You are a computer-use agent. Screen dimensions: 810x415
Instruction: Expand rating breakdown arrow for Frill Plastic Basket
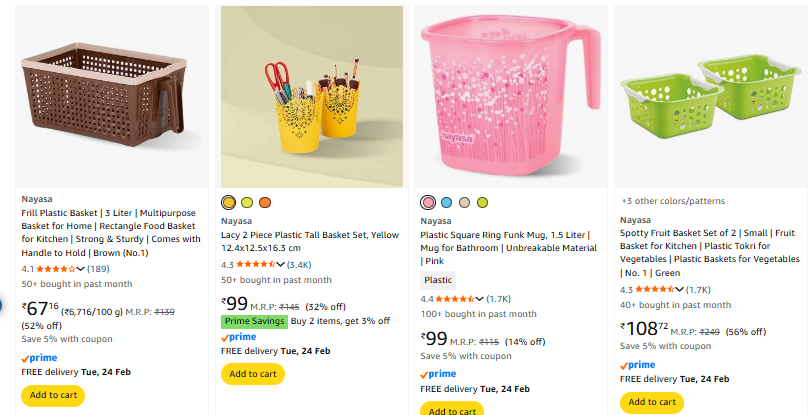(x=81, y=269)
